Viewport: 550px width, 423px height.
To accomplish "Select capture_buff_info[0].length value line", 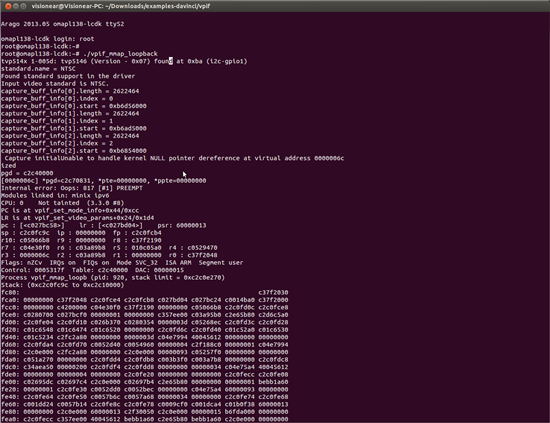I will pyautogui.click(x=70, y=91).
